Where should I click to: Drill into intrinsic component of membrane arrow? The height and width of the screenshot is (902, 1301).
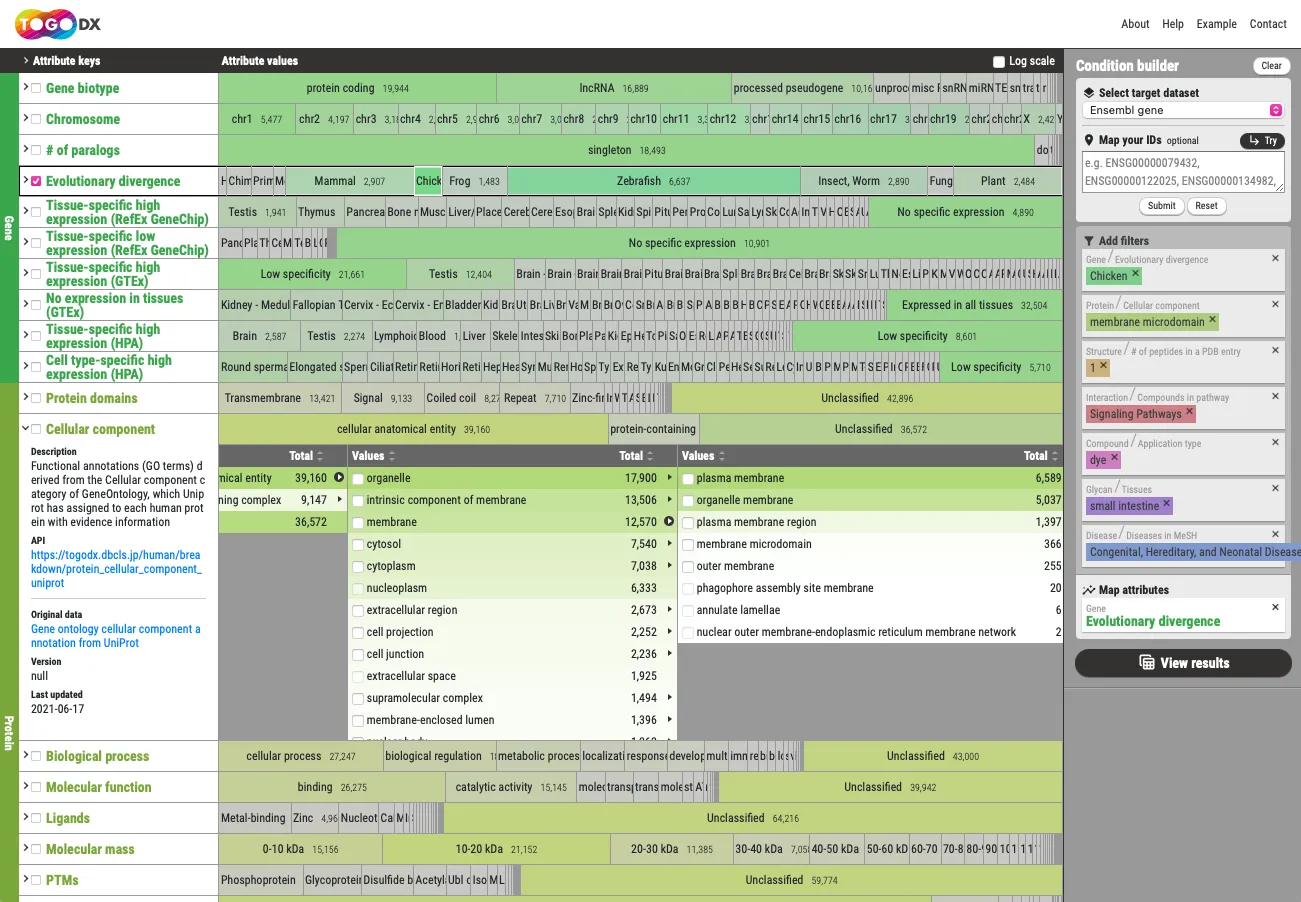click(x=669, y=500)
